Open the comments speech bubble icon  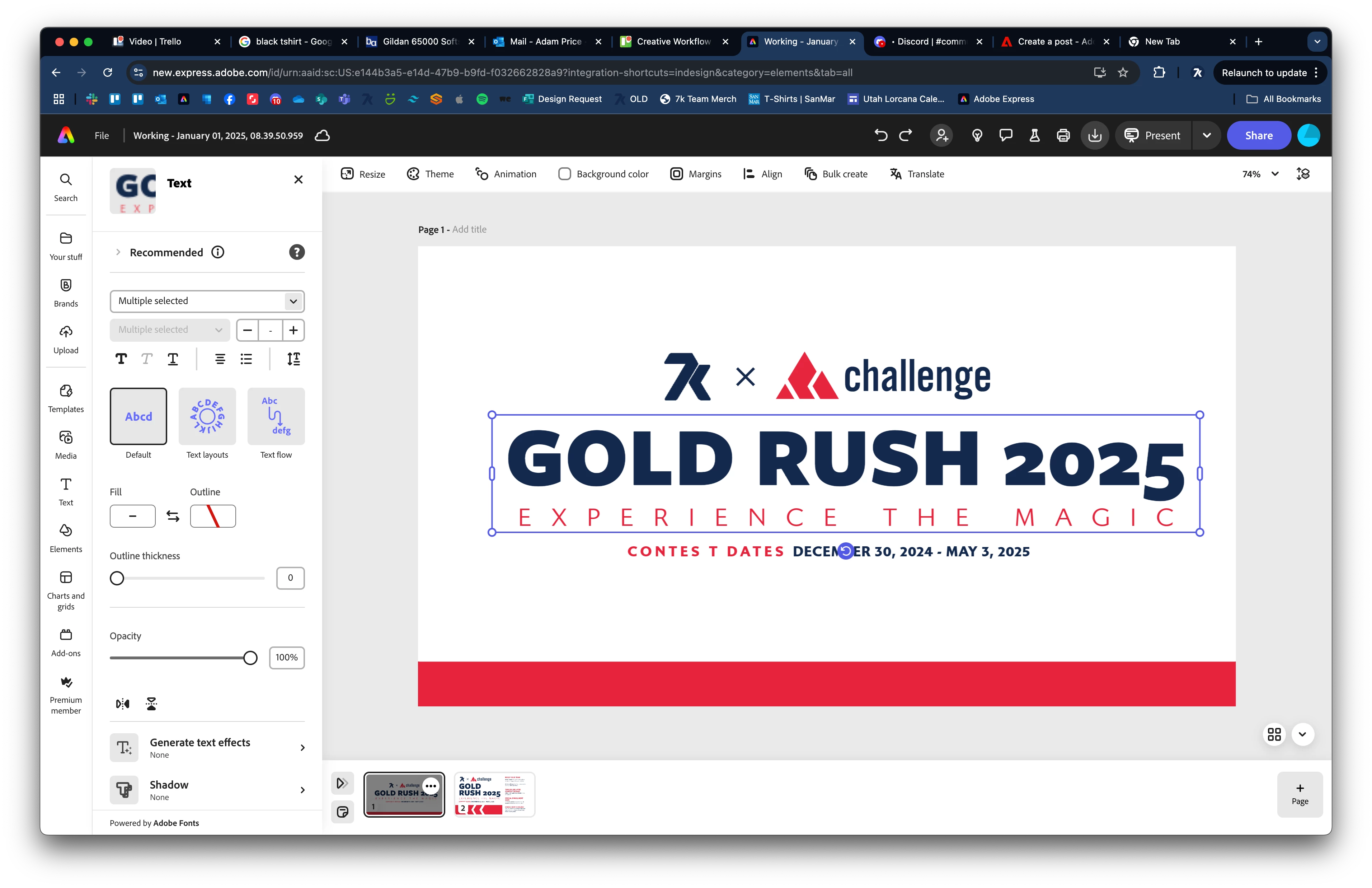pyautogui.click(x=1006, y=136)
